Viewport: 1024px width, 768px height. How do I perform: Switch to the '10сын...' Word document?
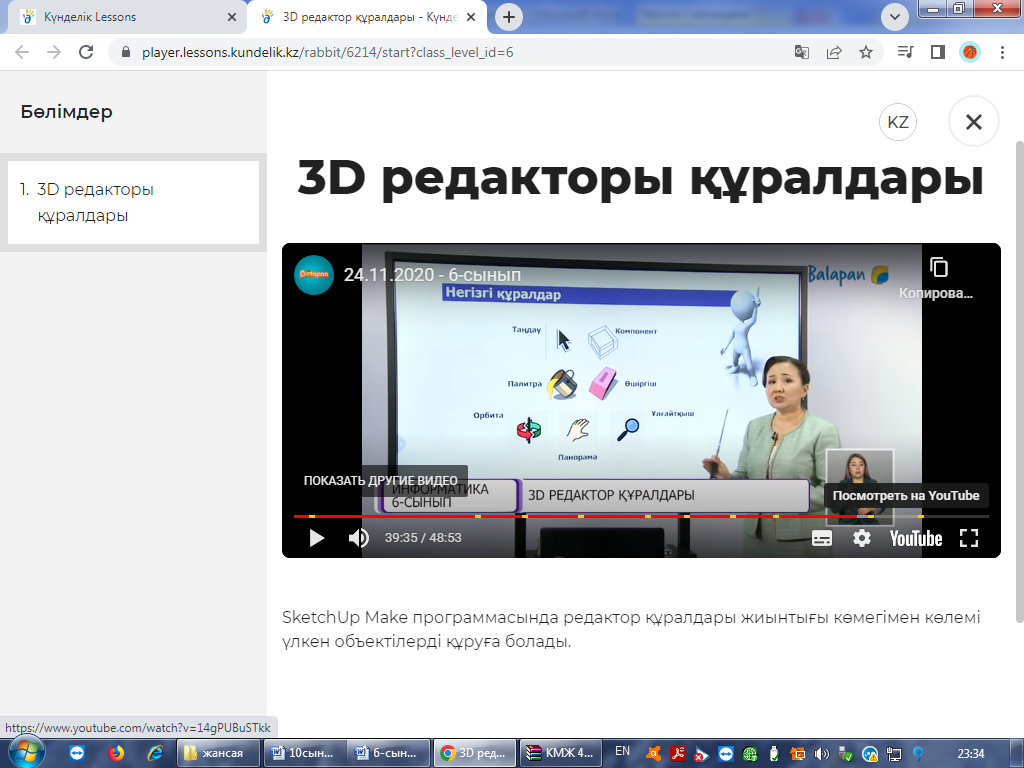click(304, 753)
